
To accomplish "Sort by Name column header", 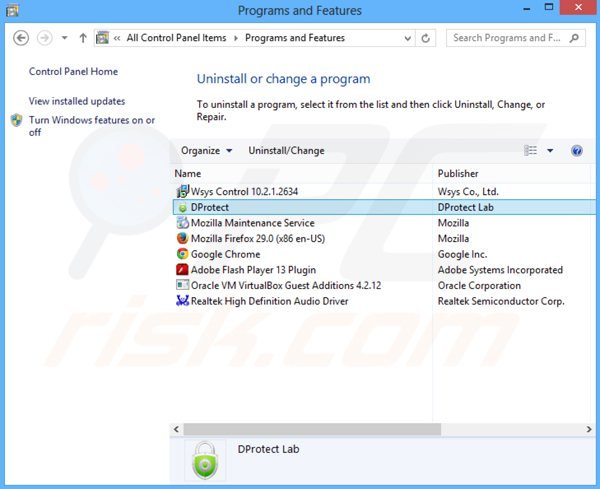I will coord(188,174).
